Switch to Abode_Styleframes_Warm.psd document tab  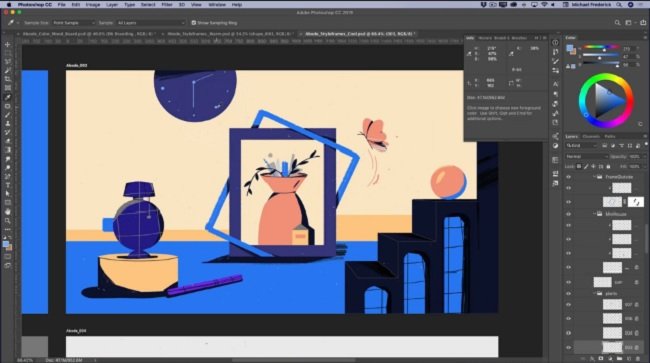coord(230,34)
